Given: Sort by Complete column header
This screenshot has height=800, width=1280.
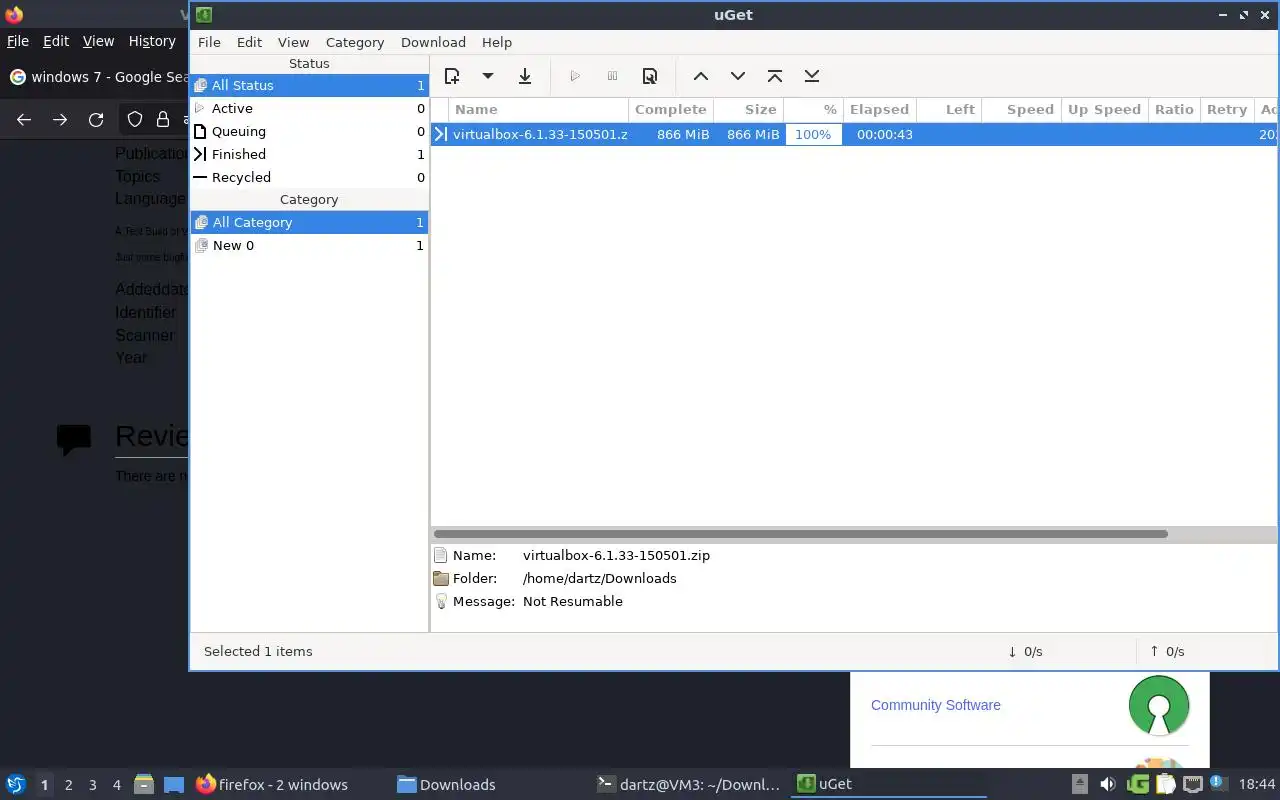Looking at the screenshot, I should pyautogui.click(x=670, y=109).
